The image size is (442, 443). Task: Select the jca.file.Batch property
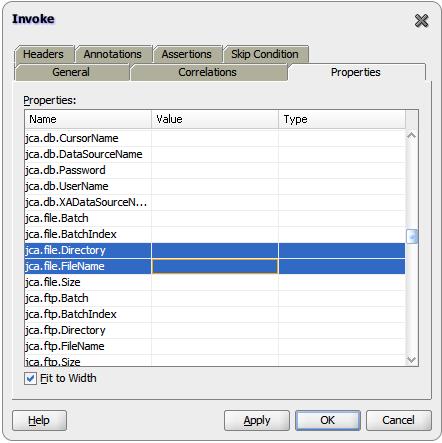pos(215,218)
